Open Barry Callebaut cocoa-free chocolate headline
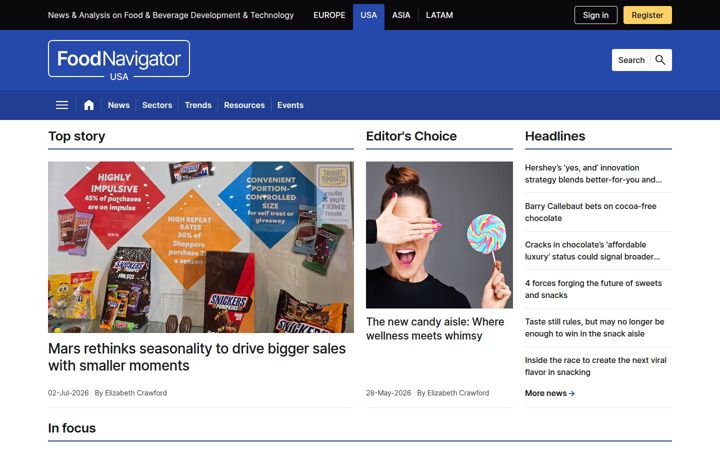720x450 pixels. 591,212
